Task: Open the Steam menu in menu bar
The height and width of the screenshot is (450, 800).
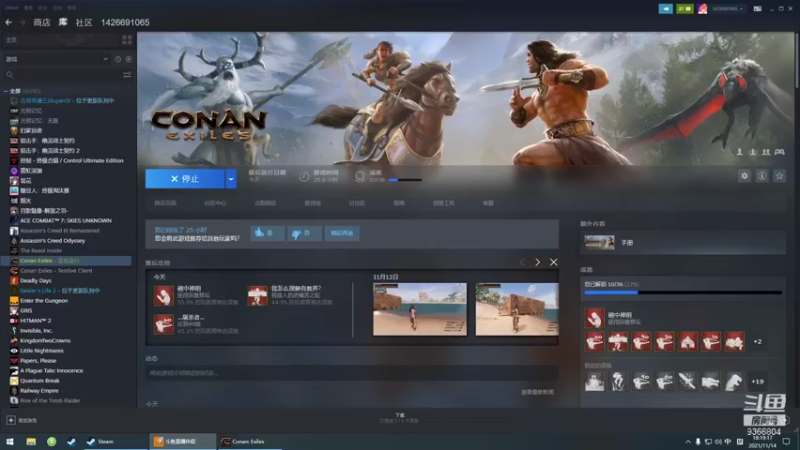Action: point(12,8)
